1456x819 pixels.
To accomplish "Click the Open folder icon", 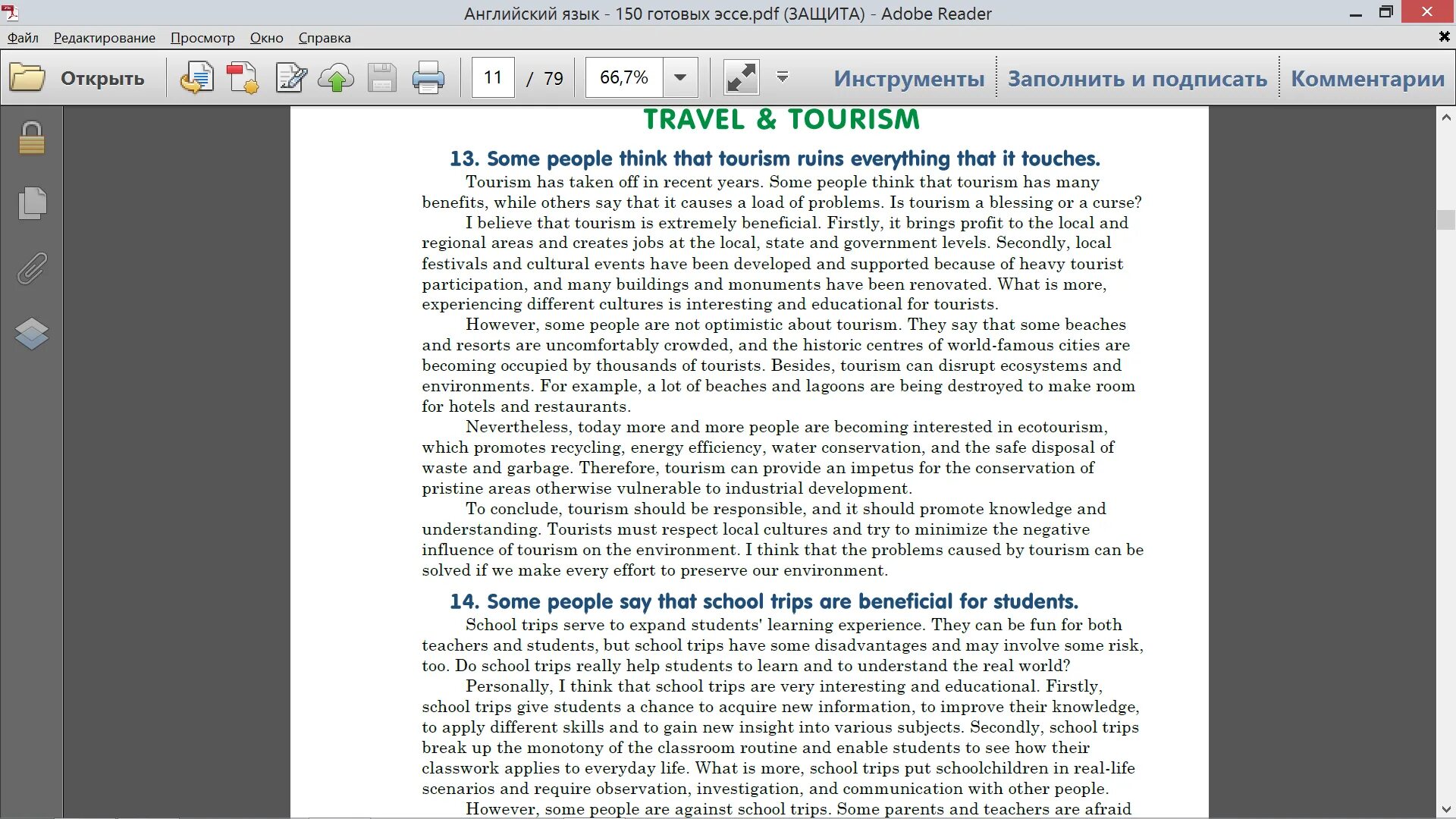I will click(x=27, y=78).
